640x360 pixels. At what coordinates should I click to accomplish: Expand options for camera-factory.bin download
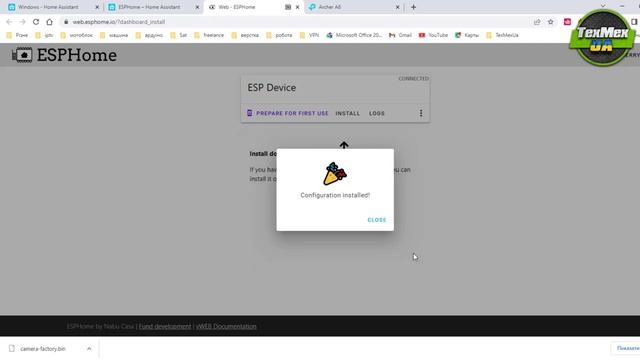[x=89, y=349]
